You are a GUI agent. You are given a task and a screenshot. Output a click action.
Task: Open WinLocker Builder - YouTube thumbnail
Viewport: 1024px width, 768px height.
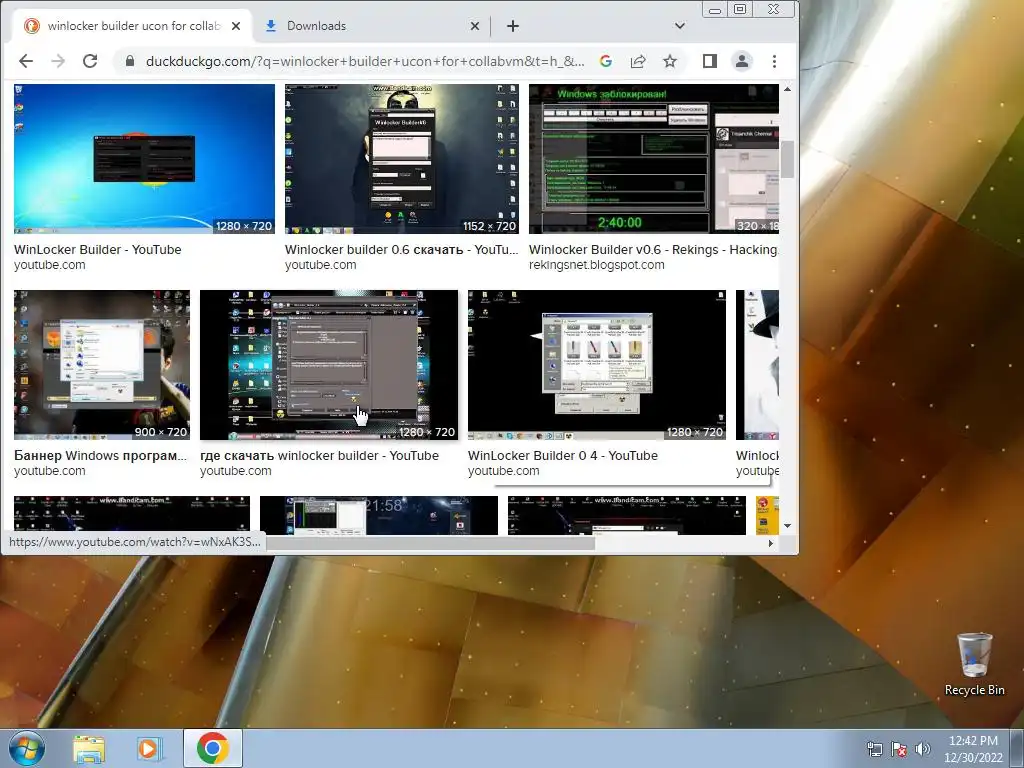tap(144, 159)
